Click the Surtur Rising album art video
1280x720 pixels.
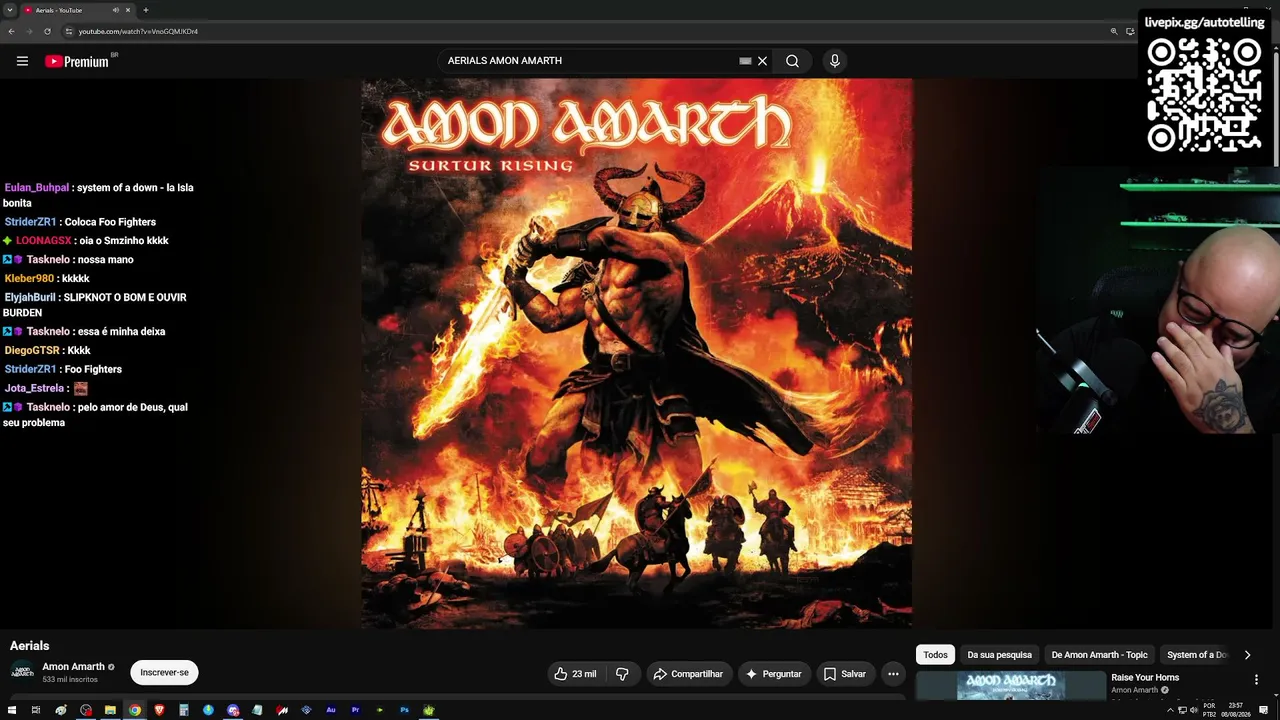(636, 353)
